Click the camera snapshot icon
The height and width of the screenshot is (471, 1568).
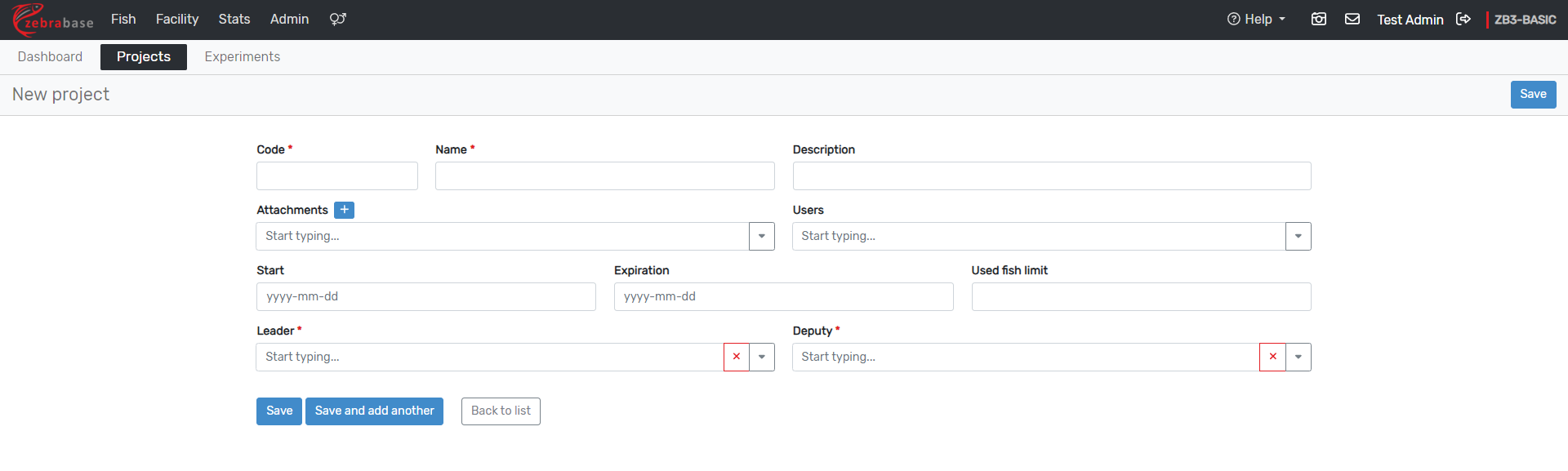(x=1318, y=19)
